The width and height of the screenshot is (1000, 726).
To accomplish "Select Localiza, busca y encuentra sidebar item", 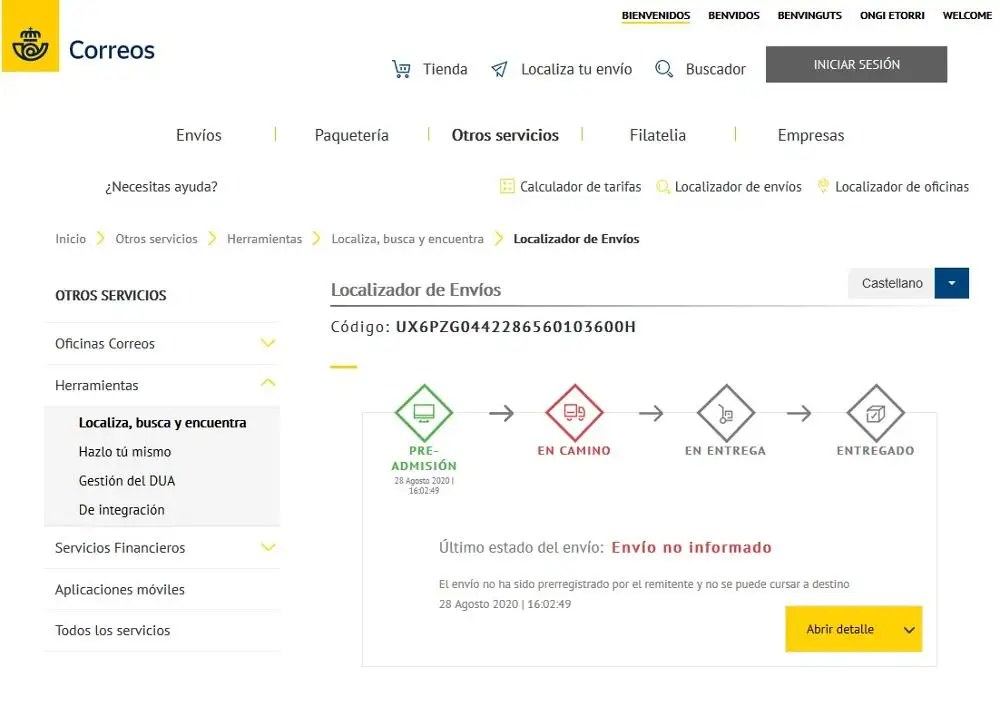I will point(163,422).
